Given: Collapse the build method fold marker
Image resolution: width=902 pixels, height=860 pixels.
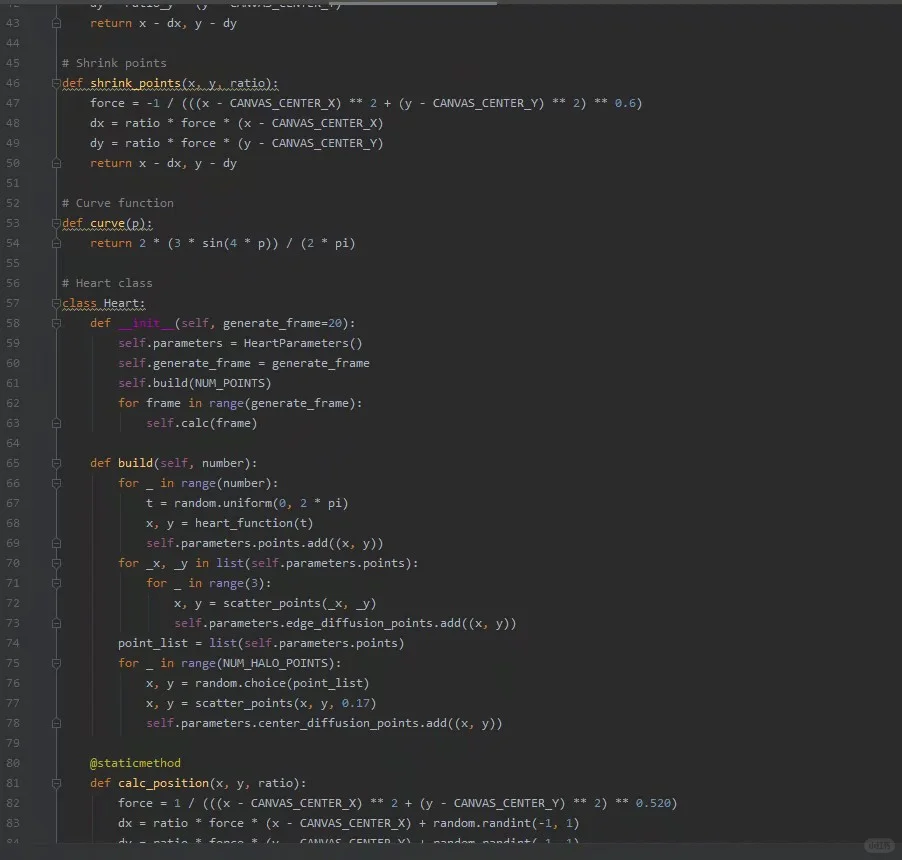Looking at the screenshot, I should click(56, 463).
